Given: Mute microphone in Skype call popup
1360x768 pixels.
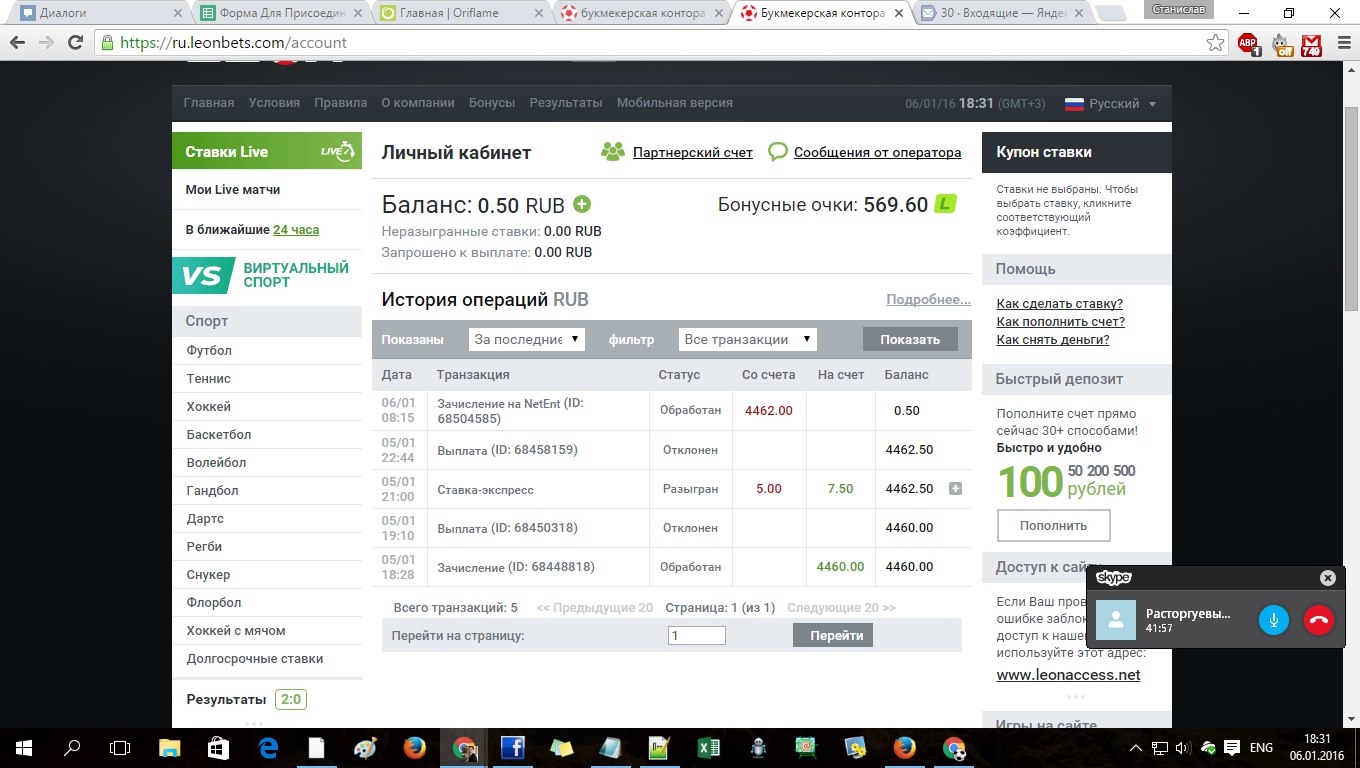Looking at the screenshot, I should 1273,620.
